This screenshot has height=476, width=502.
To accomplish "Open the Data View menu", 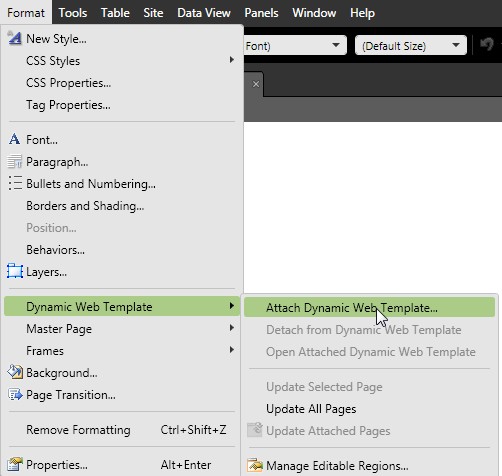I will tap(204, 13).
